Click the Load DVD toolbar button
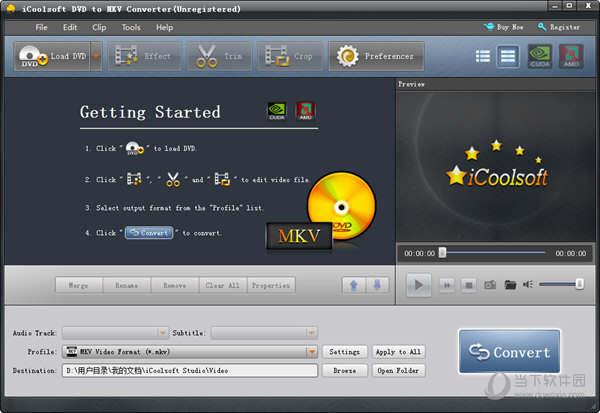Screen dimensions: 600x413 coord(52,56)
